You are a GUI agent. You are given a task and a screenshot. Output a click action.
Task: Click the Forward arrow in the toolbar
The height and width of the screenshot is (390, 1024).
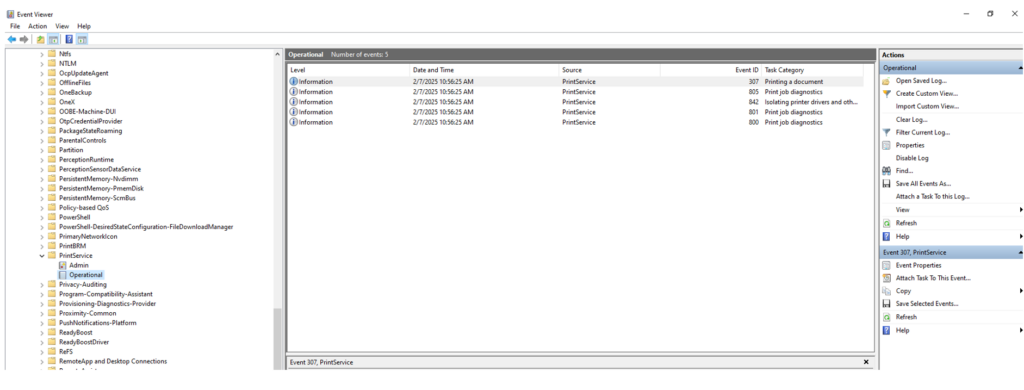[24, 40]
